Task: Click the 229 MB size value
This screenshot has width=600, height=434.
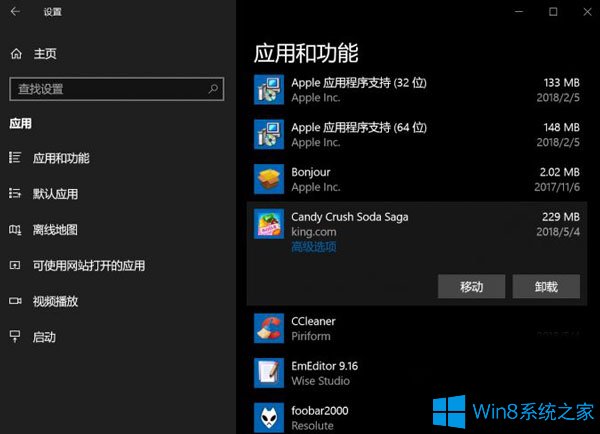Action: (561, 217)
